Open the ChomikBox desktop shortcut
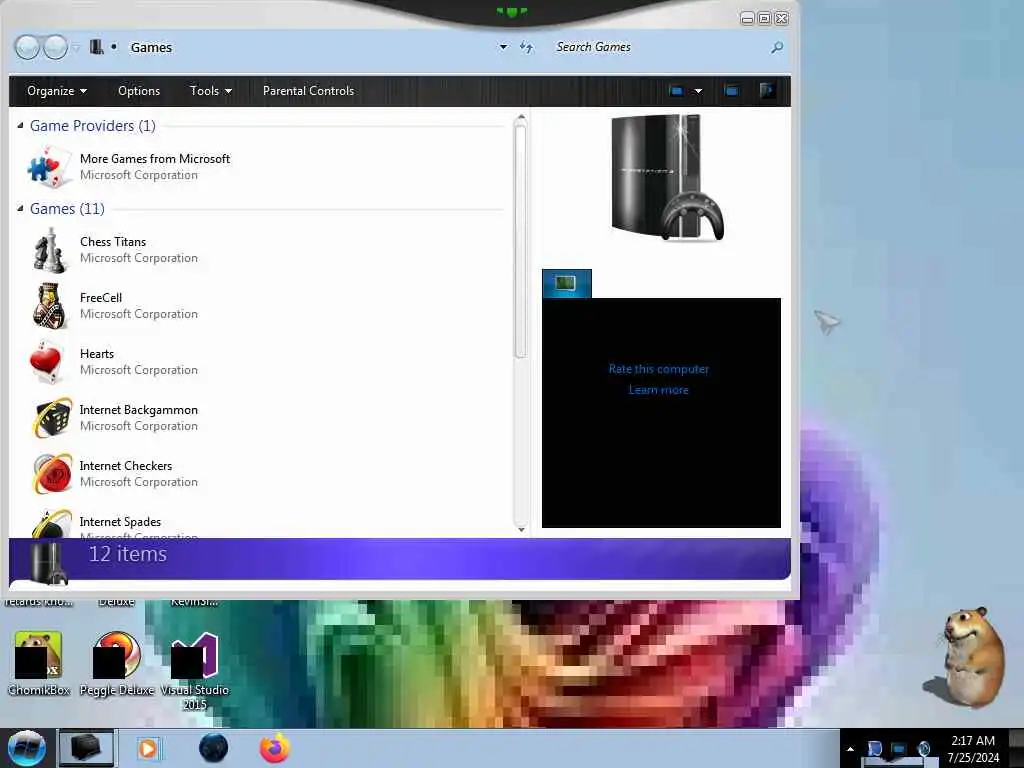Screen dimensions: 1024x768 [x=39, y=664]
